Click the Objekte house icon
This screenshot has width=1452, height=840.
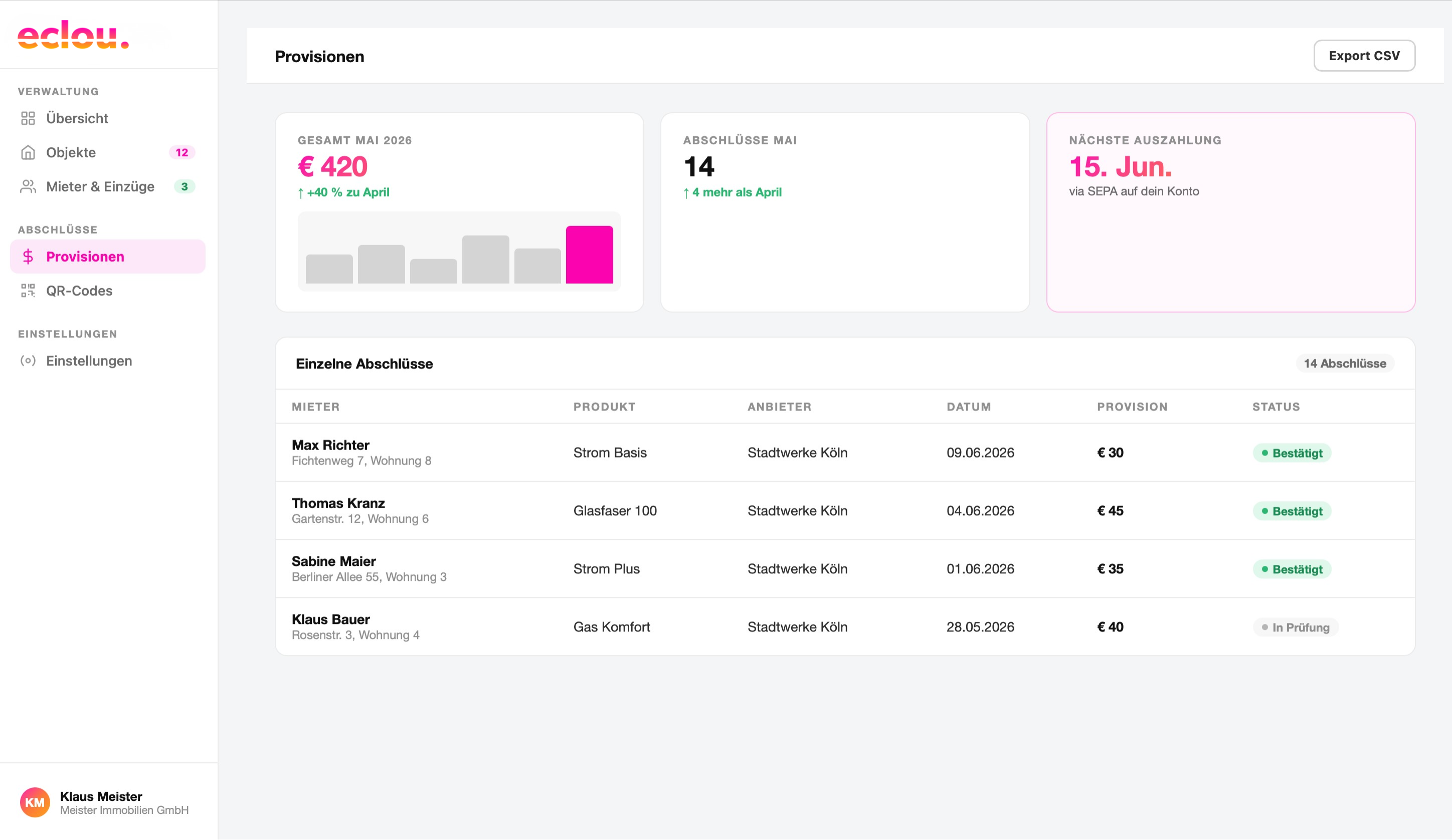(x=28, y=152)
